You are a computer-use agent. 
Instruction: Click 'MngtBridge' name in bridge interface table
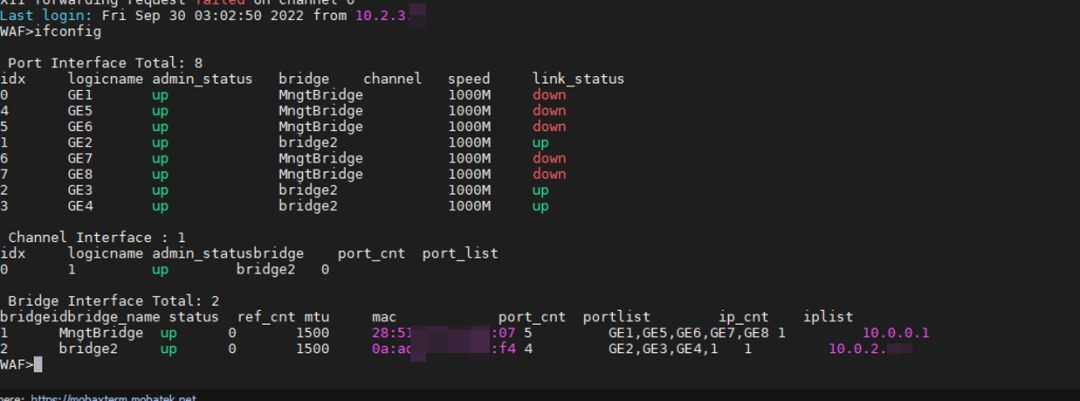point(101,333)
